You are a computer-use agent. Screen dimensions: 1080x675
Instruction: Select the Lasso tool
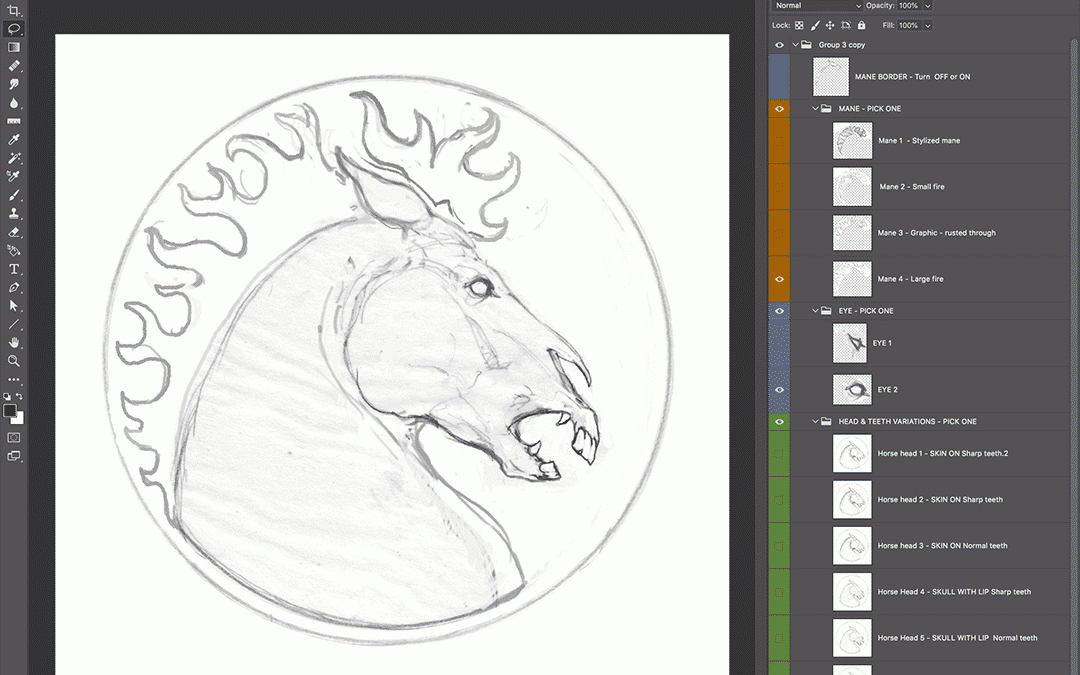tap(14, 29)
